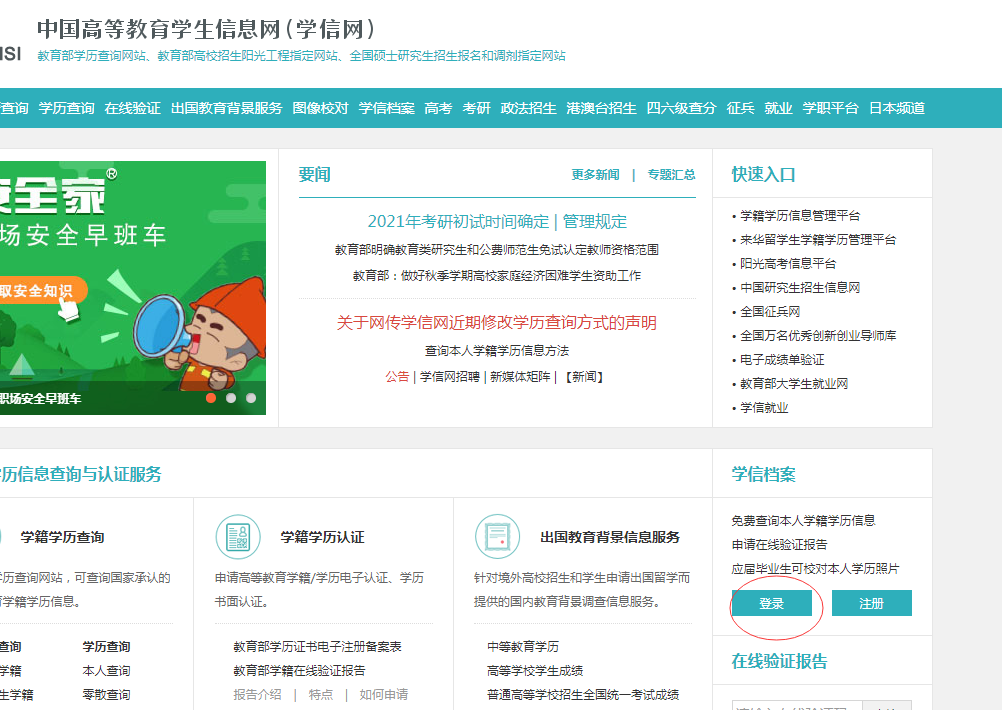Open 教育部学籍在线验证报告 link

pos(300,670)
